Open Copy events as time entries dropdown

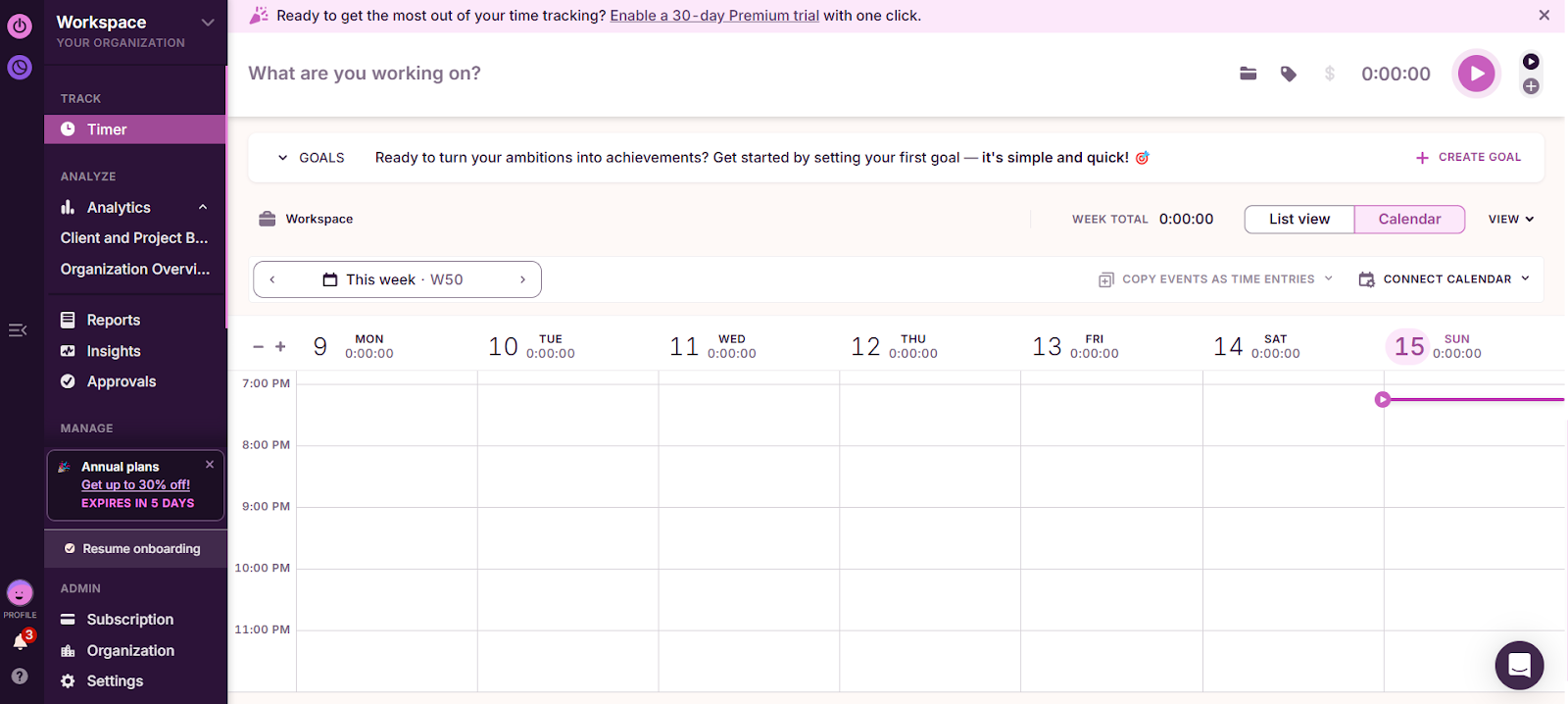click(1216, 279)
